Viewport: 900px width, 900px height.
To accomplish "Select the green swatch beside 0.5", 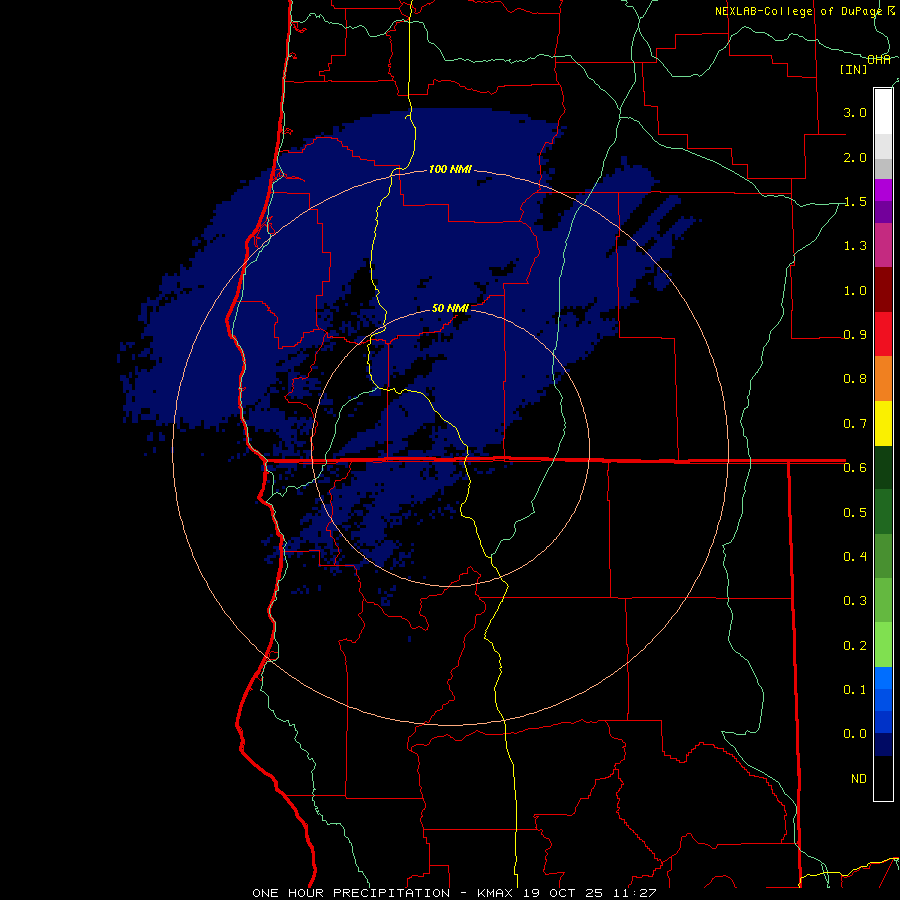I will (x=883, y=512).
